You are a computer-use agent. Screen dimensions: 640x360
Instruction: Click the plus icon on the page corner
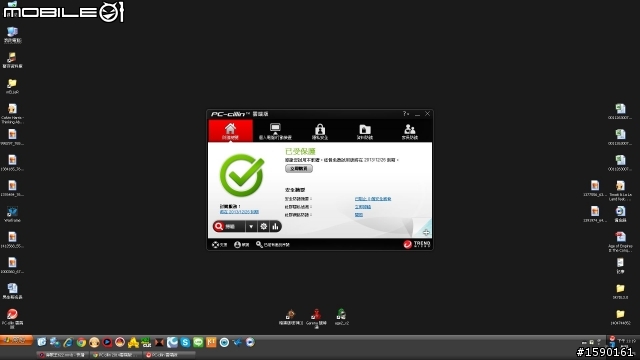click(x=426, y=232)
